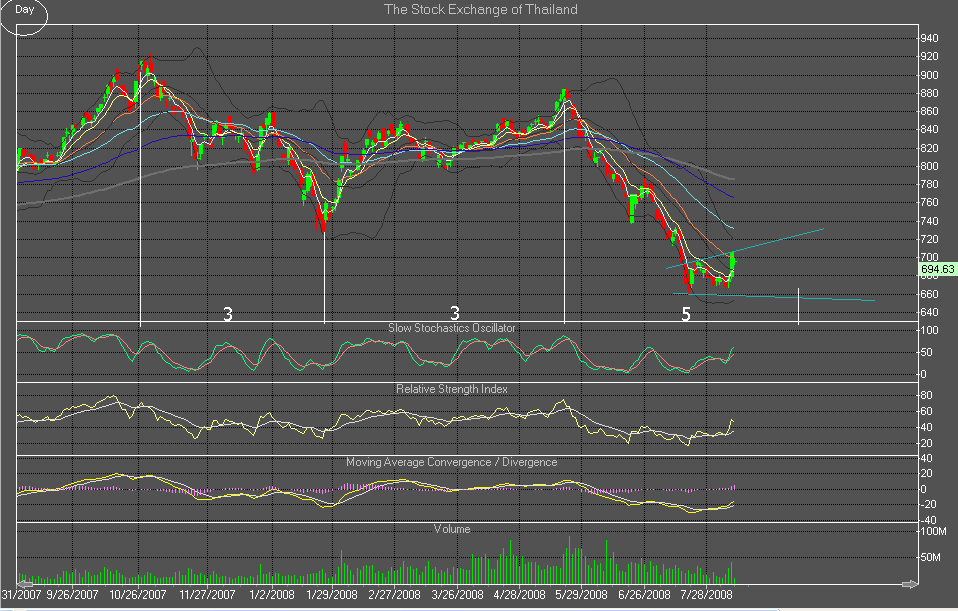Image resolution: width=958 pixels, height=611 pixels.
Task: Click the 9/26/2007 date label
Action: click(72, 595)
